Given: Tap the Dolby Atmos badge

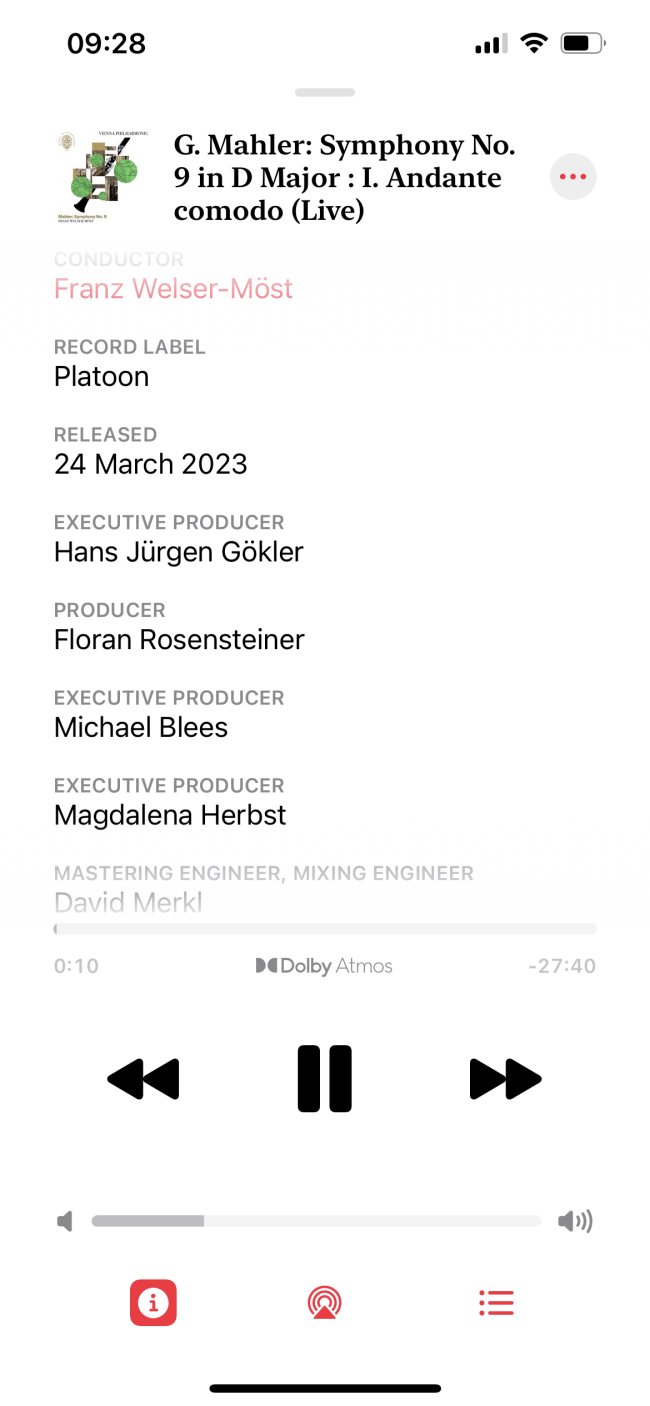Looking at the screenshot, I should (324, 966).
